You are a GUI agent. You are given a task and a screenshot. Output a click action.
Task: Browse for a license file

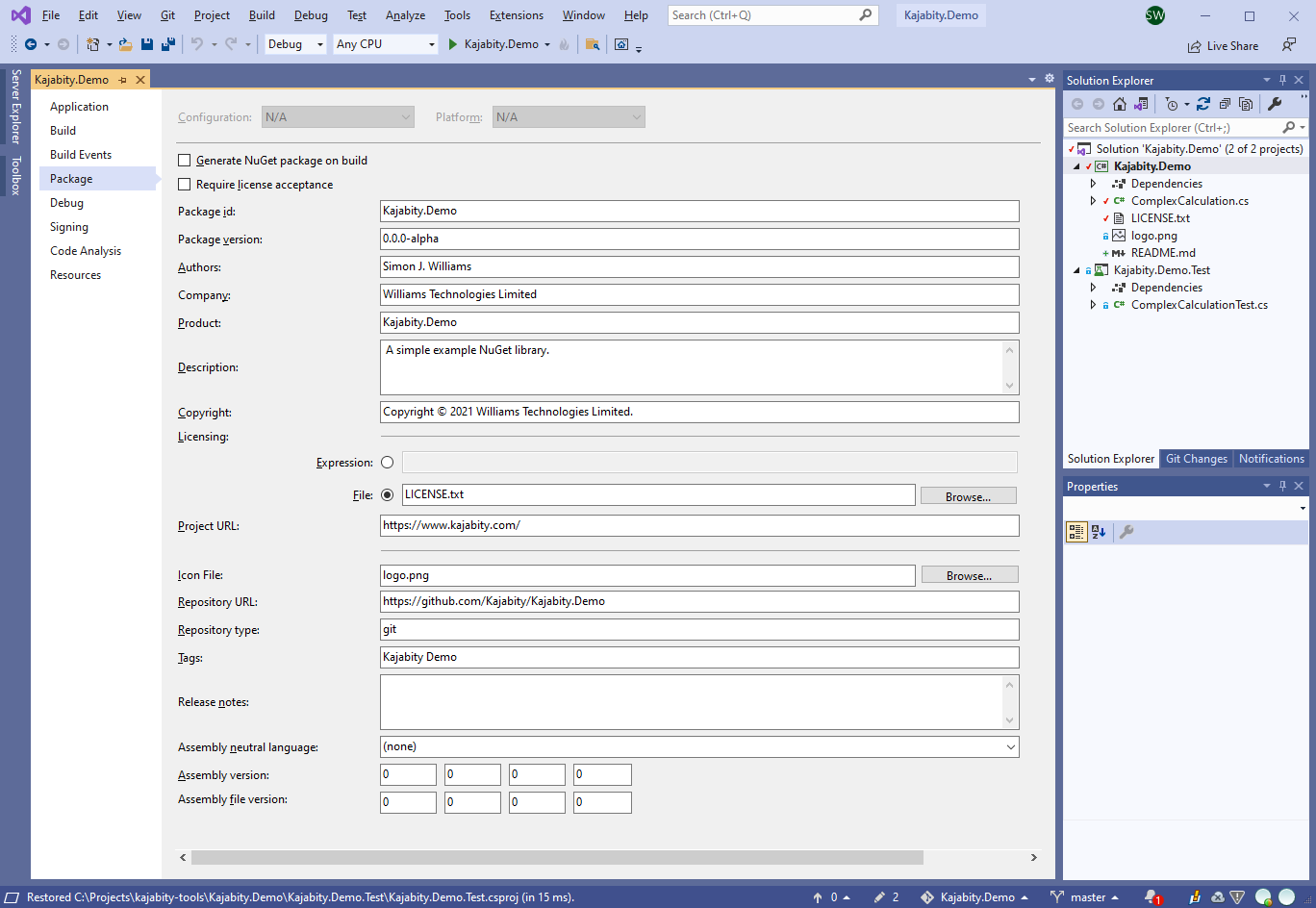[968, 495]
